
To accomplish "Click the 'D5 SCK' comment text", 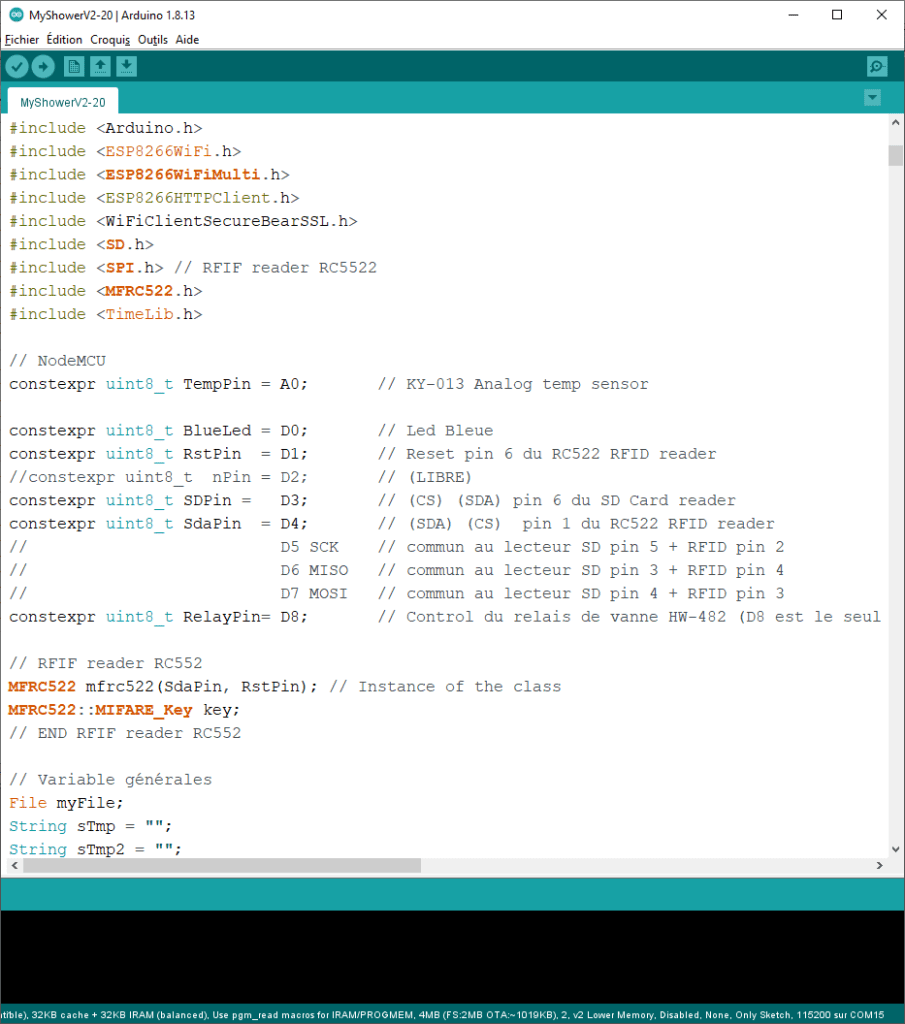I will coord(310,547).
